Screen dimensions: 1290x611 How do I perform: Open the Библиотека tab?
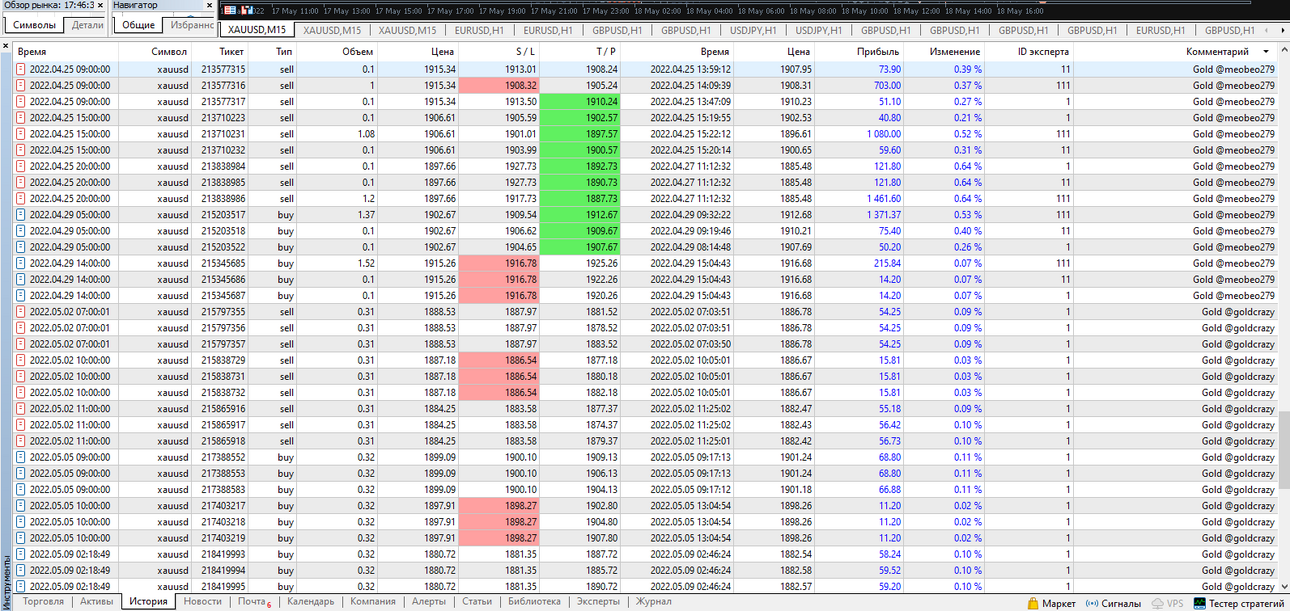point(535,602)
